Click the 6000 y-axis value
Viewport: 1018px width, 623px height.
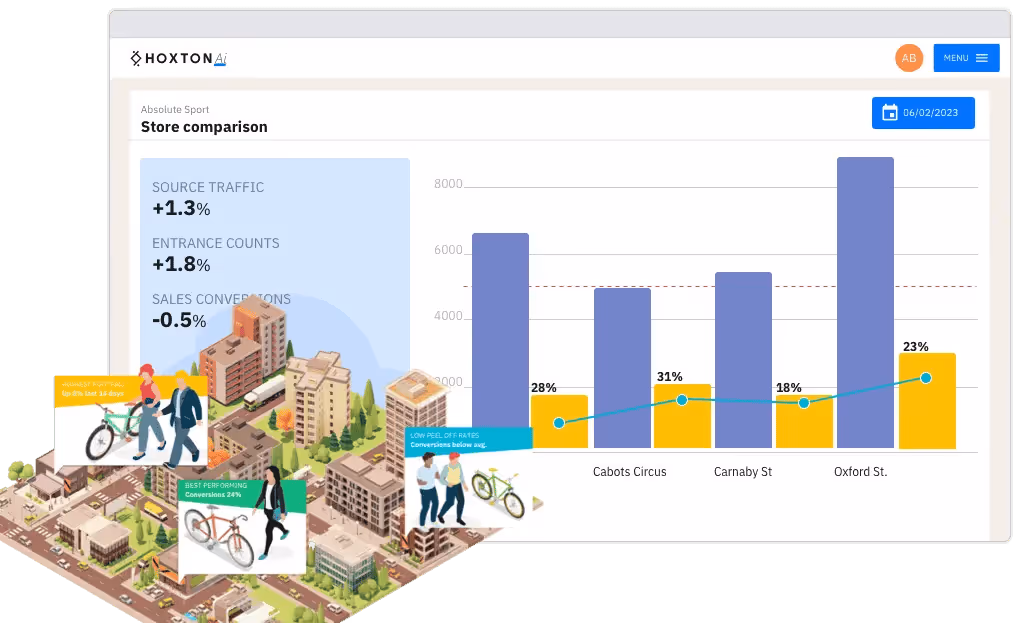point(448,250)
